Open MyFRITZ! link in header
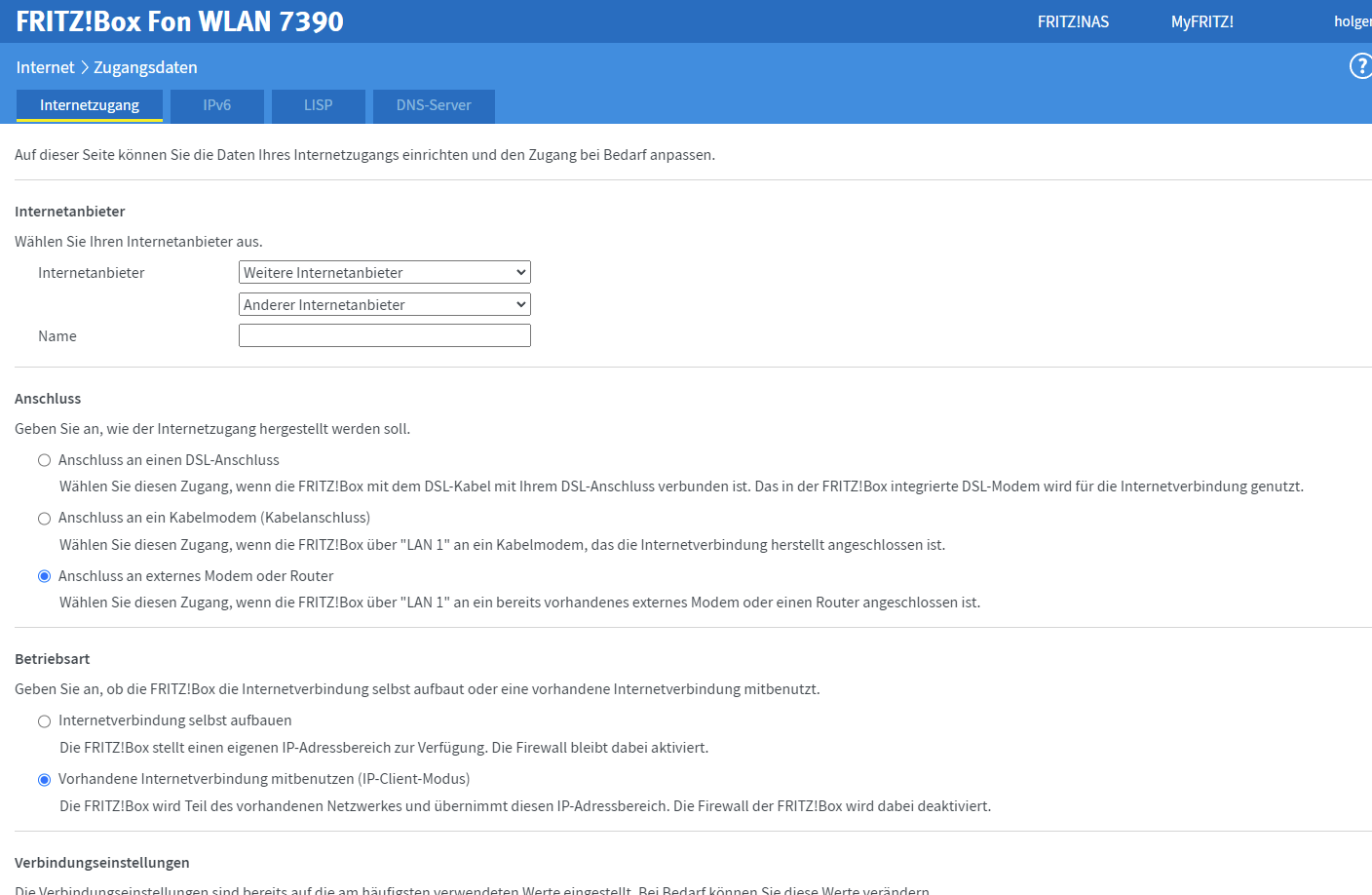Image resolution: width=1372 pixels, height=895 pixels. [1202, 21]
